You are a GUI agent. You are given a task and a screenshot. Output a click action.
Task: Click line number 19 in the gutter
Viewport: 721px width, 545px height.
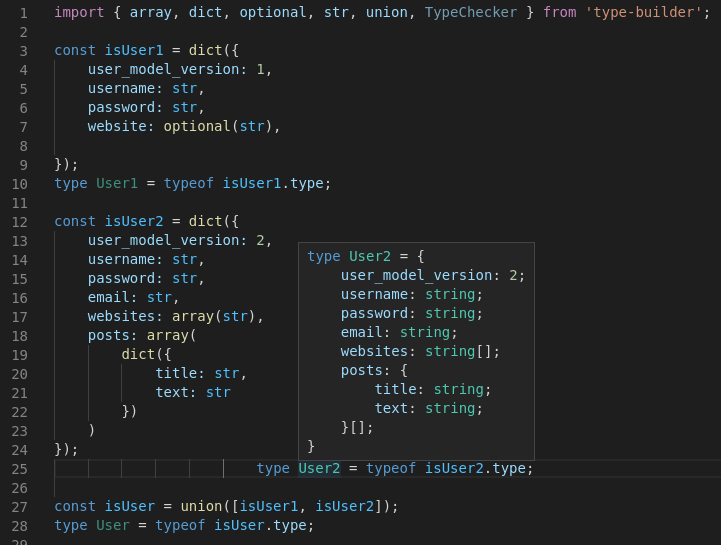19,356
